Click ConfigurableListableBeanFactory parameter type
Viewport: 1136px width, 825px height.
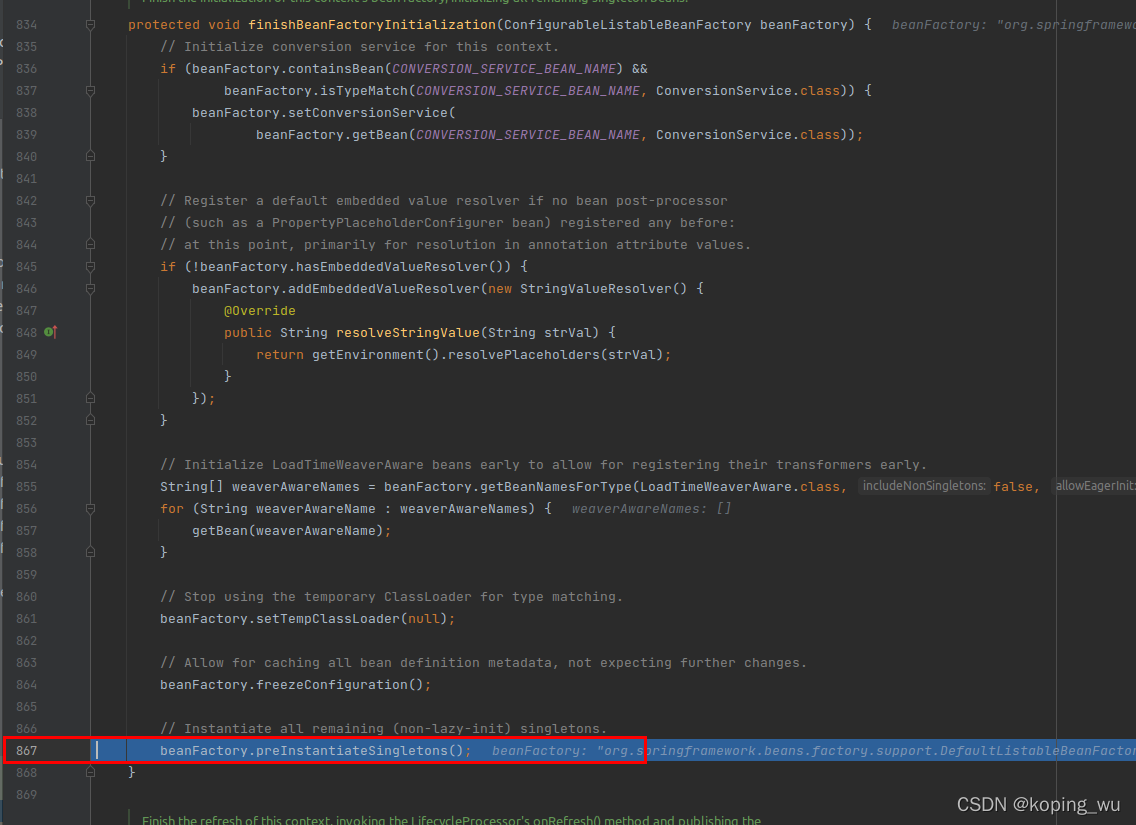point(627,25)
